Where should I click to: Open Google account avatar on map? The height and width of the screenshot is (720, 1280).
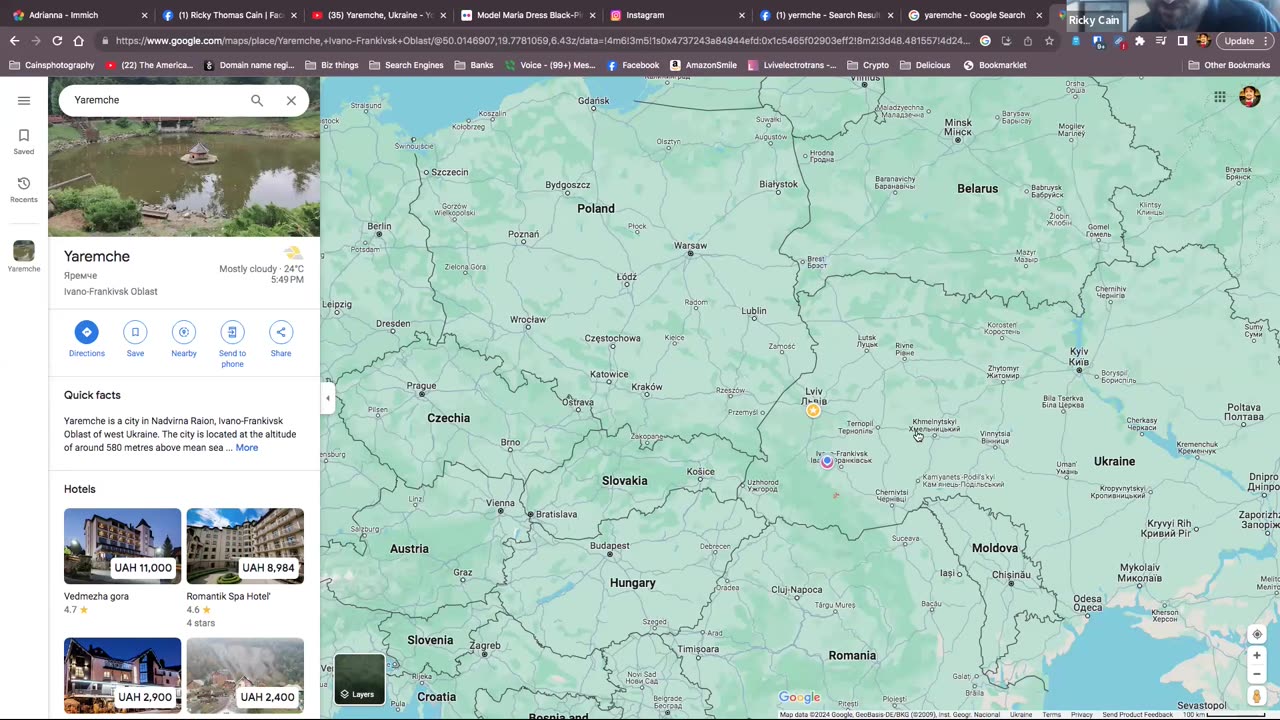pyautogui.click(x=1250, y=97)
